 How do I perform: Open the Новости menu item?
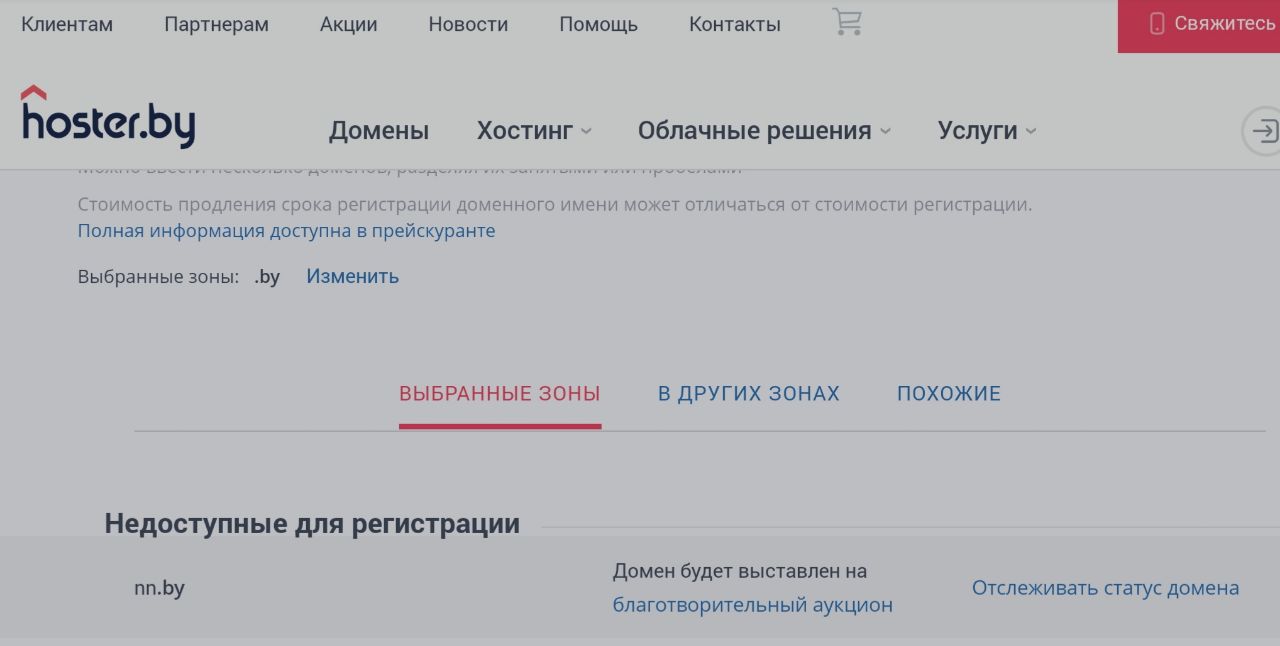(468, 24)
